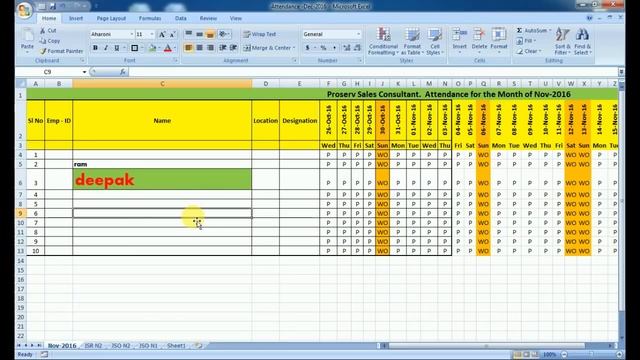Screen dimensions: 640x360
Task: Click the Increase Decimal icon
Action: pos(347,48)
